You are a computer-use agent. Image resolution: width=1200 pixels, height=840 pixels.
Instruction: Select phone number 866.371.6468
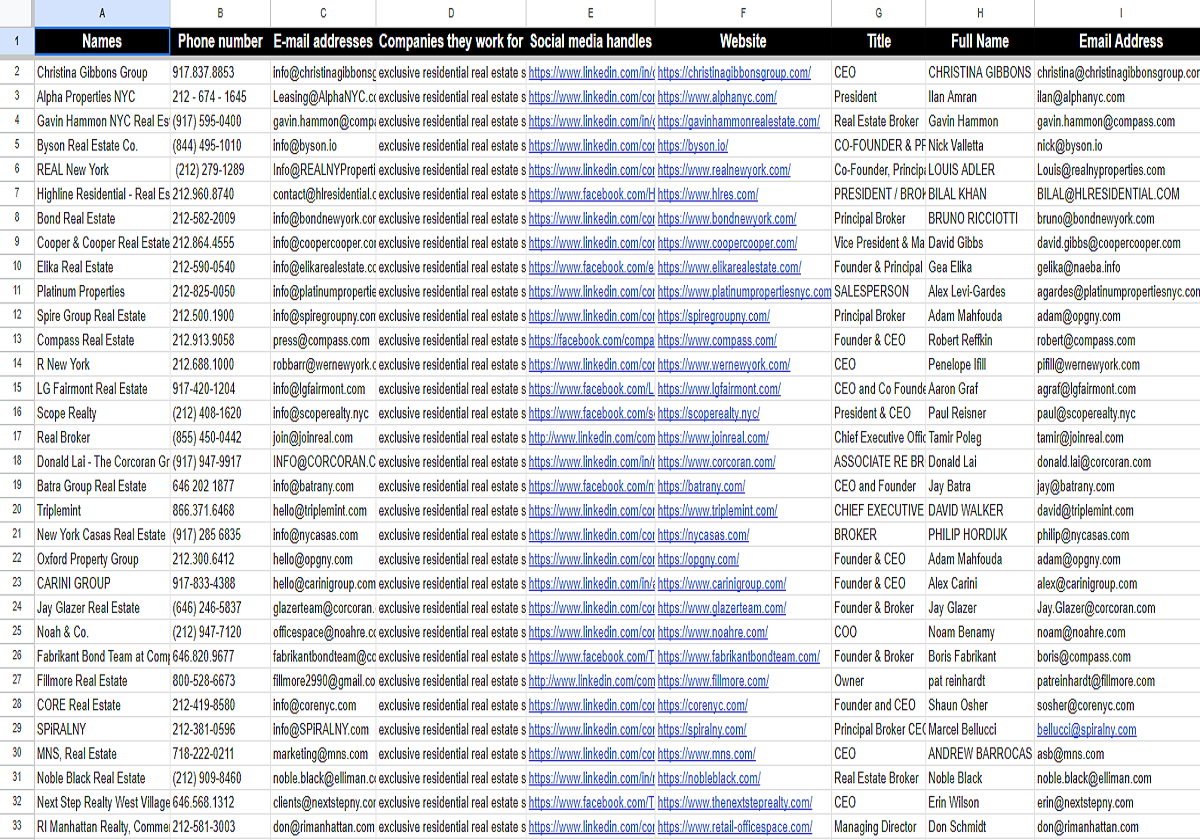point(220,510)
